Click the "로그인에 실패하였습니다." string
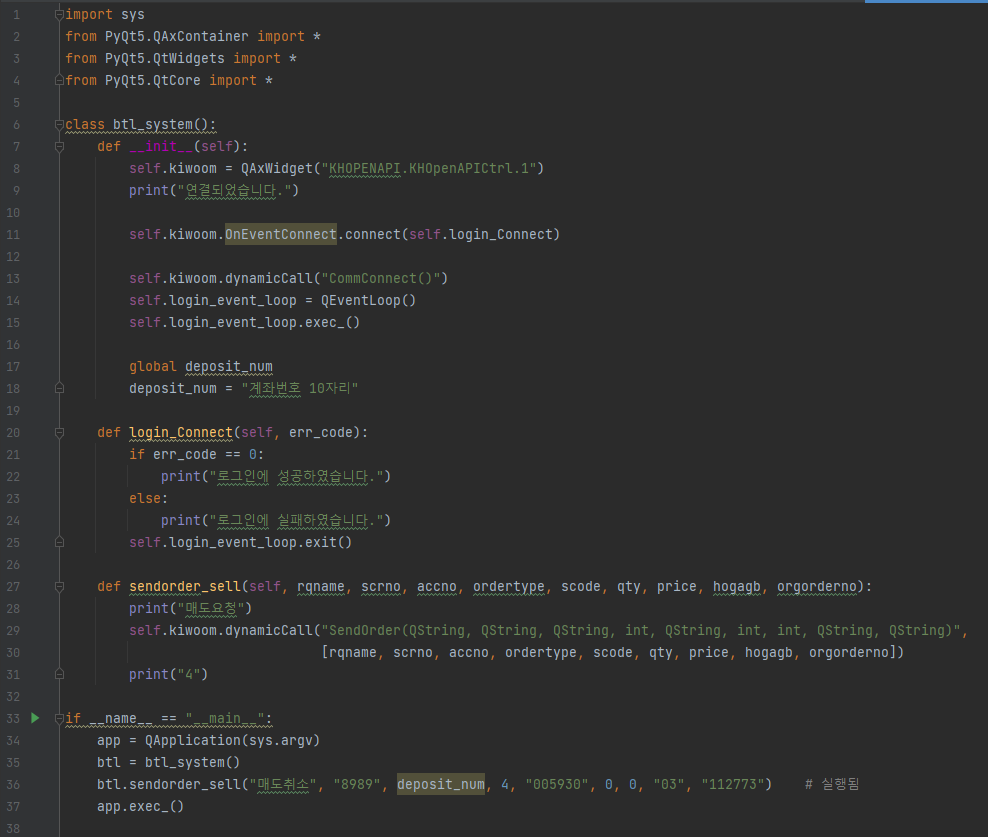Screen dimensions: 988x837 coord(296,520)
